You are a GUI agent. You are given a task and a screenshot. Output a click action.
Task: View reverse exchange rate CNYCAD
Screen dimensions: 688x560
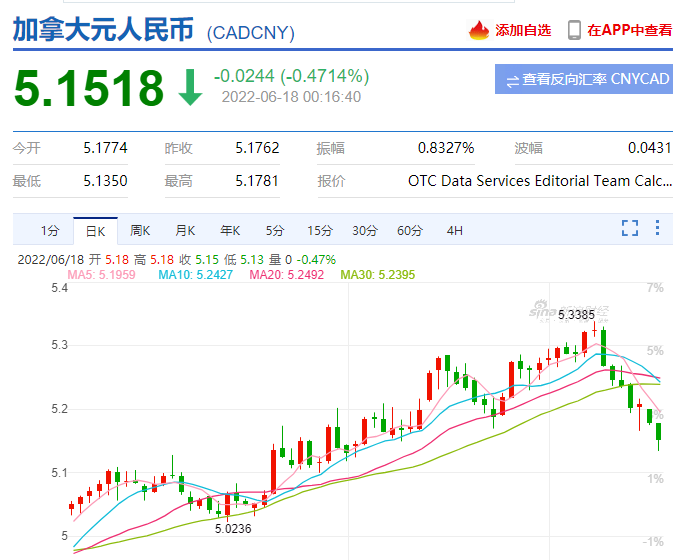coord(584,79)
